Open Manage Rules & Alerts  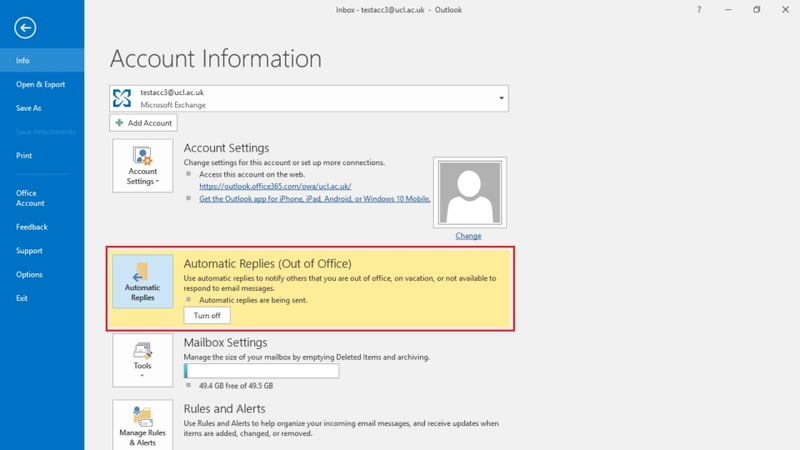[142, 425]
